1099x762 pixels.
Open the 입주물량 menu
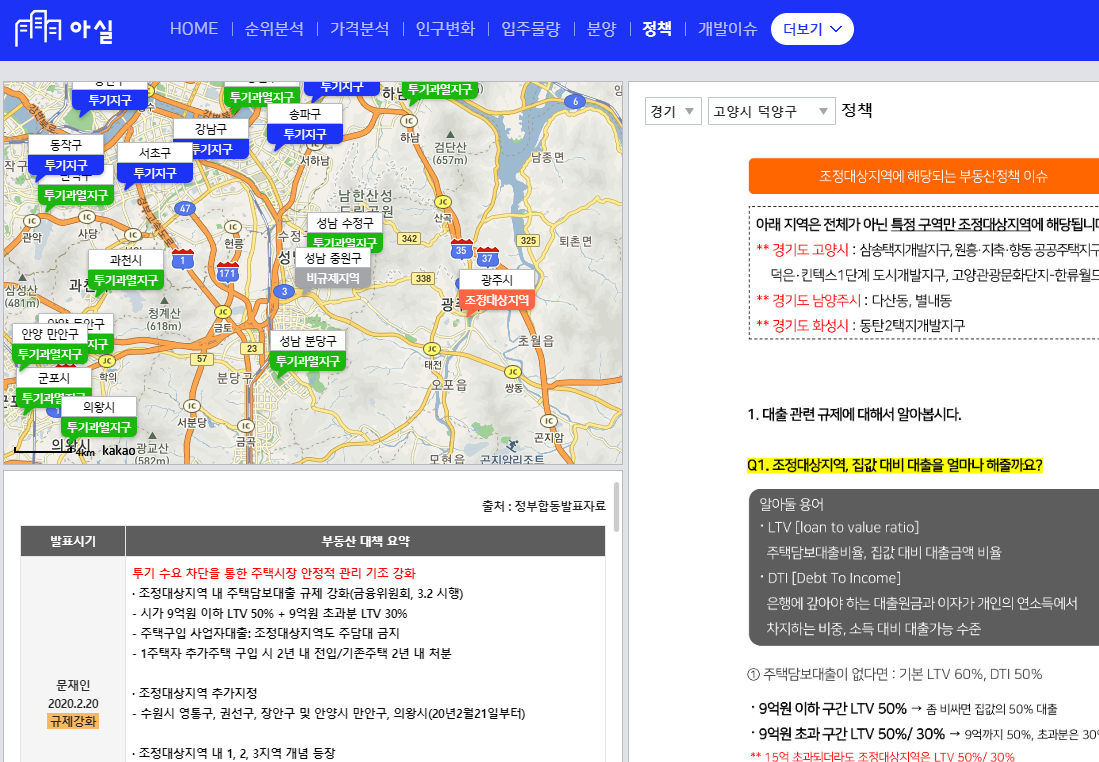point(531,29)
